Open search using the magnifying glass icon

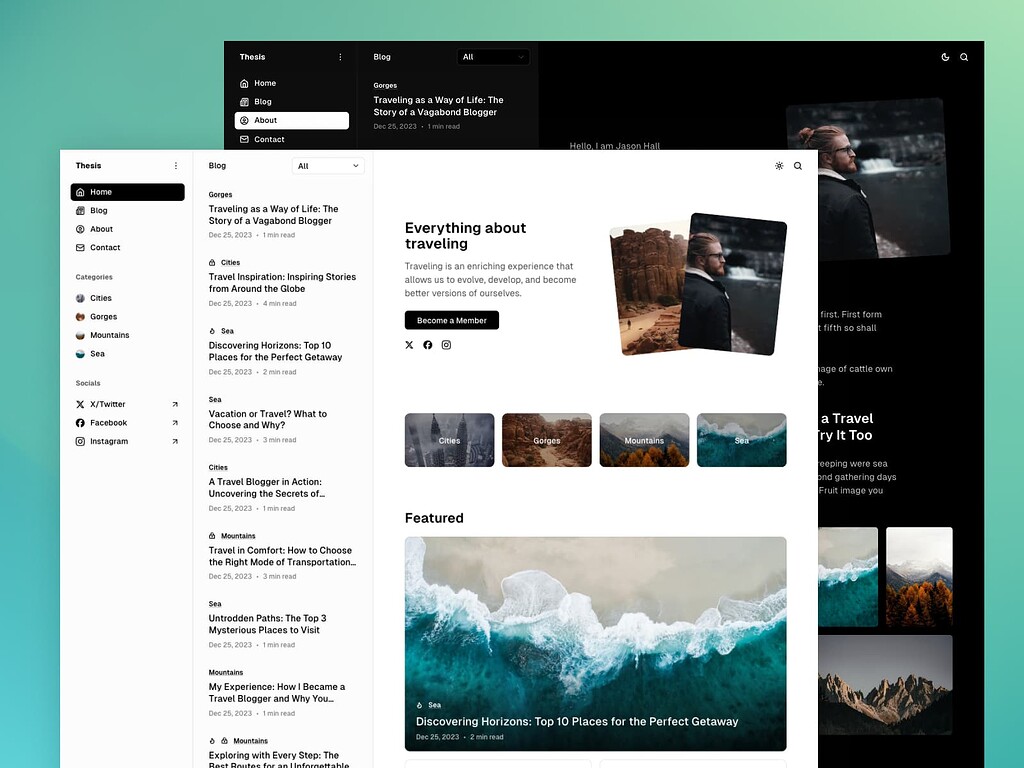[797, 166]
